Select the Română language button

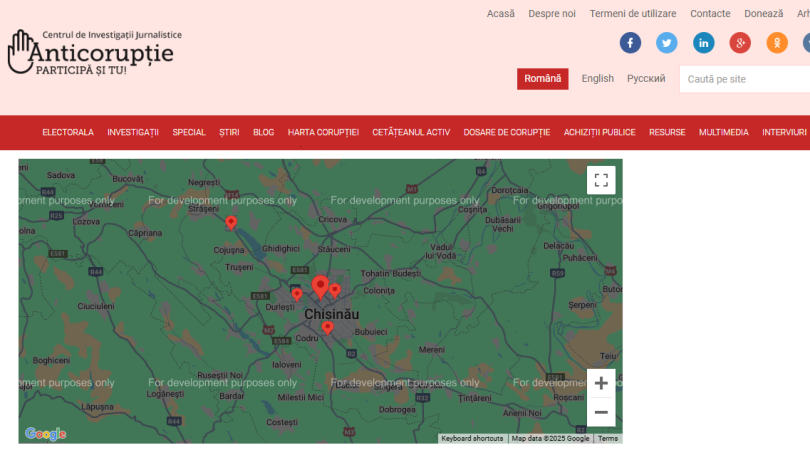542,79
